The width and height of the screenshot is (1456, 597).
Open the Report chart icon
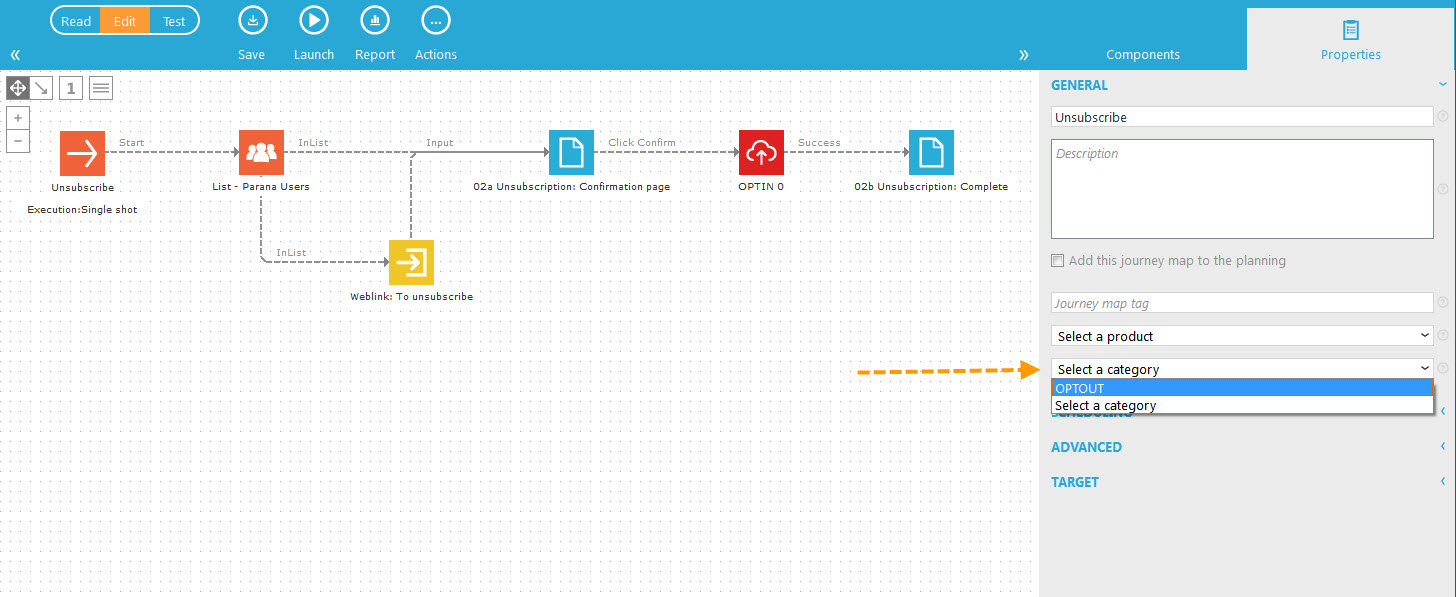(375, 20)
